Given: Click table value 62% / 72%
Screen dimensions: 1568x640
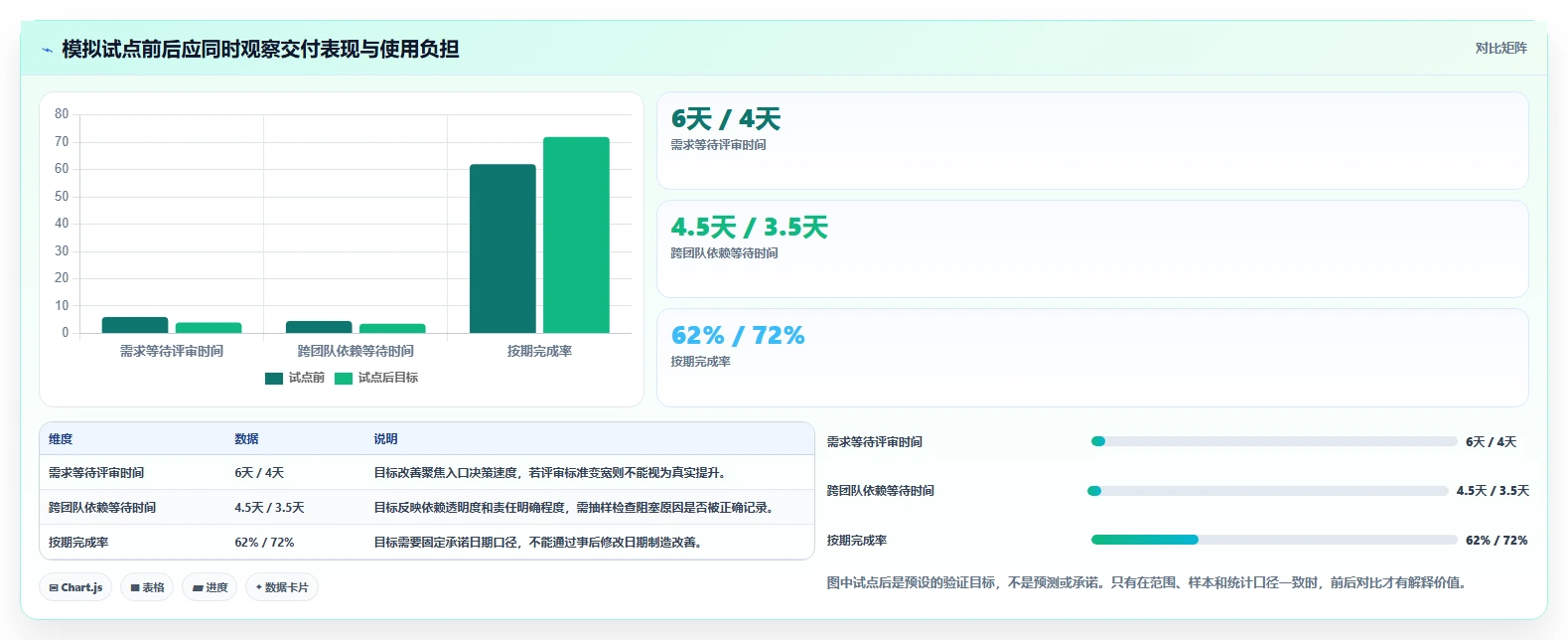Looking at the screenshot, I should coord(264,543).
